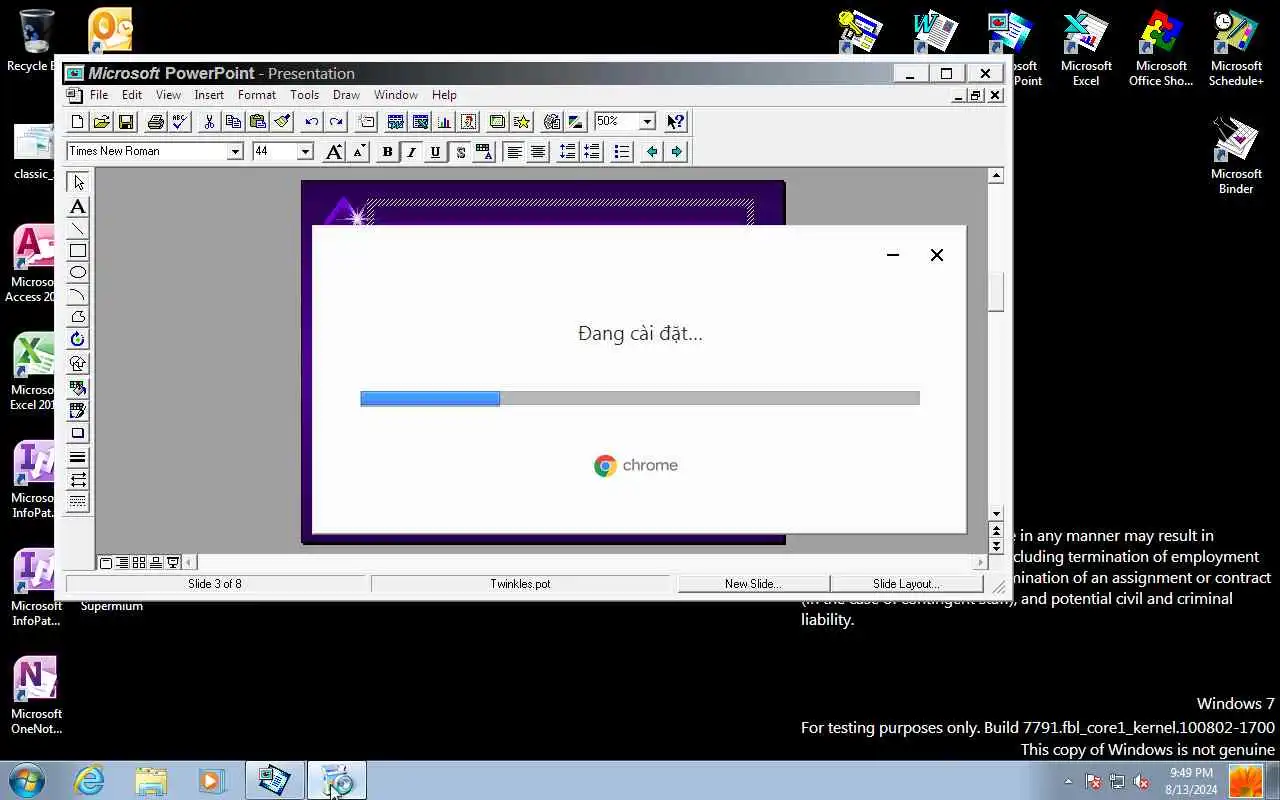Select the Text tool letter A in drawing toolbar
This screenshot has height=800, width=1280.
(78, 207)
